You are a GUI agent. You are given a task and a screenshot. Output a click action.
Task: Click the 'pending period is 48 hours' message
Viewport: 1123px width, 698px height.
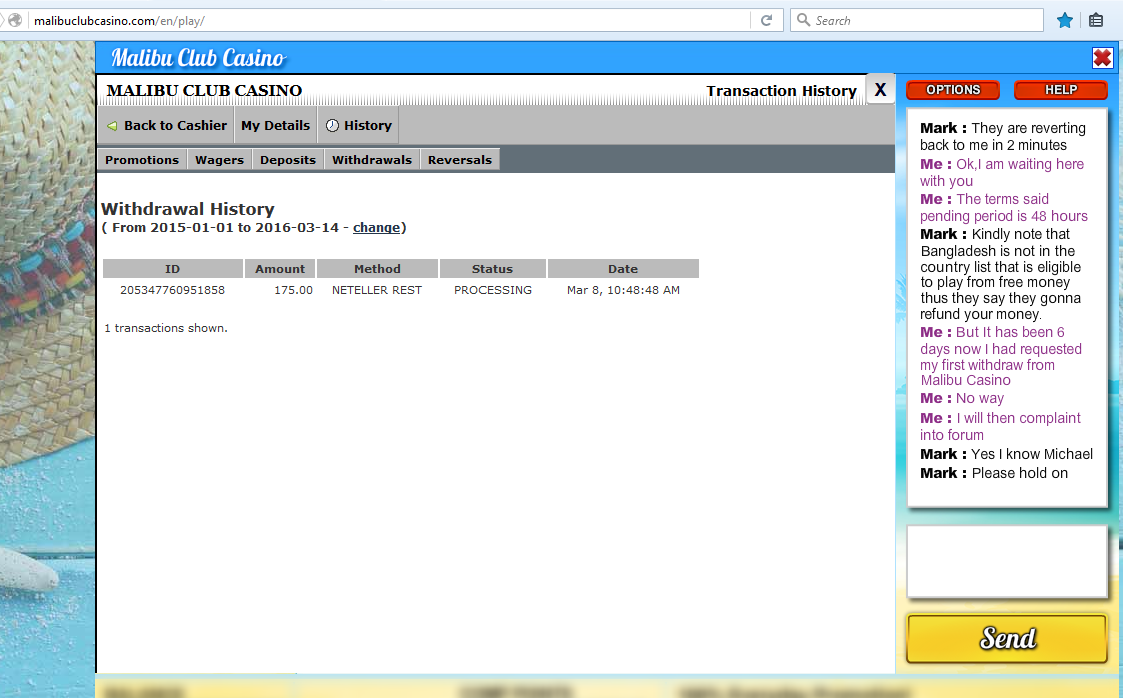1003,208
